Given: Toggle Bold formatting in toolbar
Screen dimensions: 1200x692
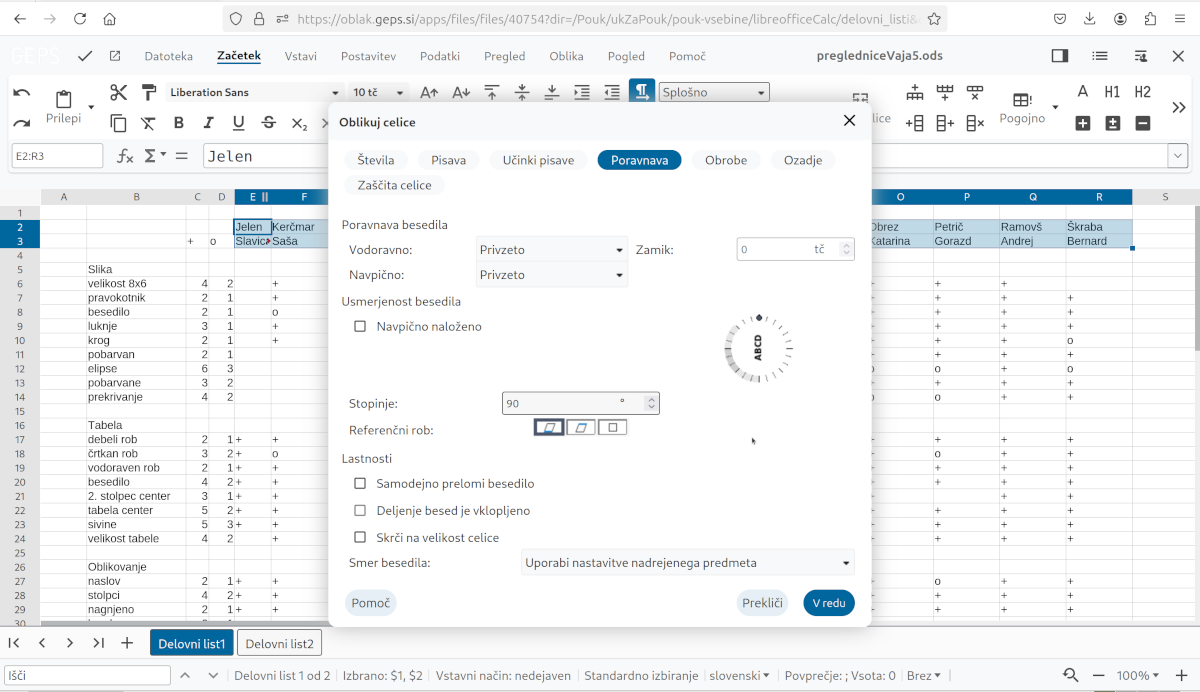Looking at the screenshot, I should coord(179,123).
